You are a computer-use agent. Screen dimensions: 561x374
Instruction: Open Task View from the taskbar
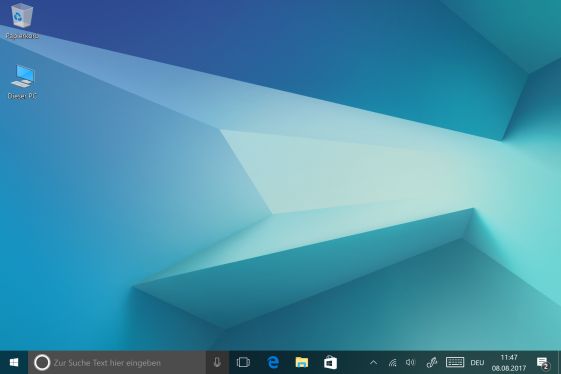243,363
